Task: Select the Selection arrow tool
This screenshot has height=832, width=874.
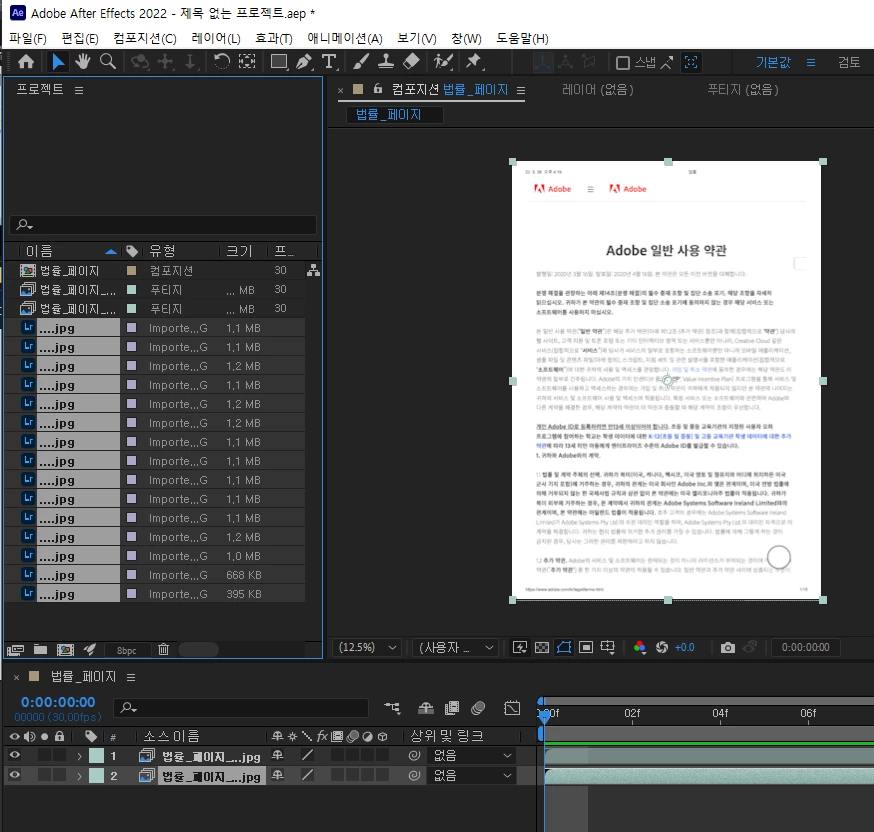Action: [x=57, y=62]
